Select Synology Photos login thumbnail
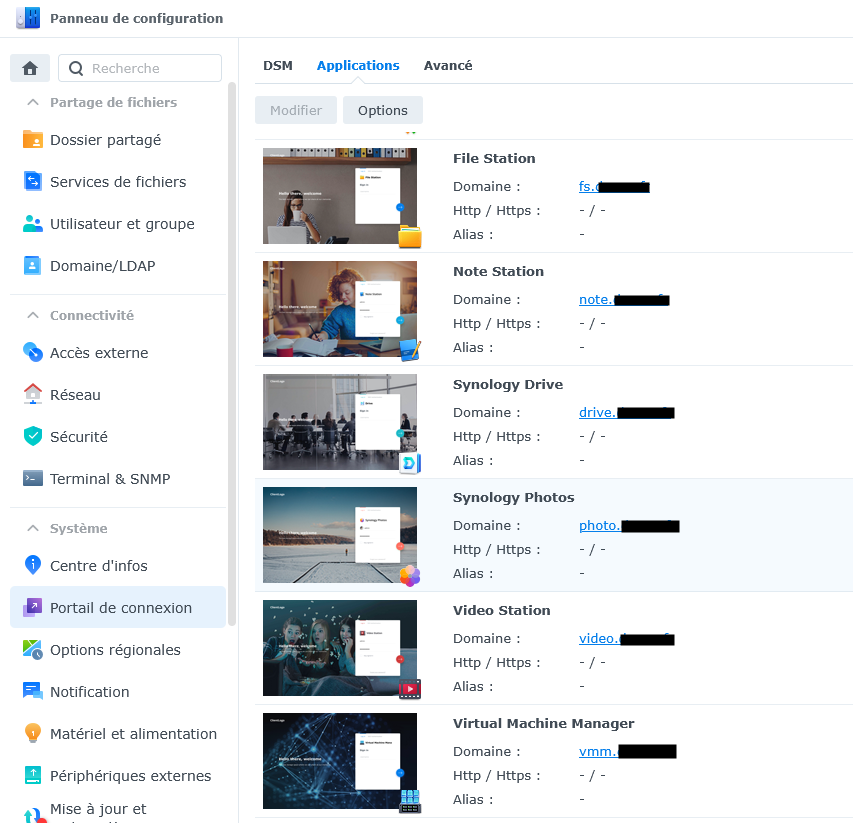Image resolution: width=853 pixels, height=823 pixels. tap(339, 535)
